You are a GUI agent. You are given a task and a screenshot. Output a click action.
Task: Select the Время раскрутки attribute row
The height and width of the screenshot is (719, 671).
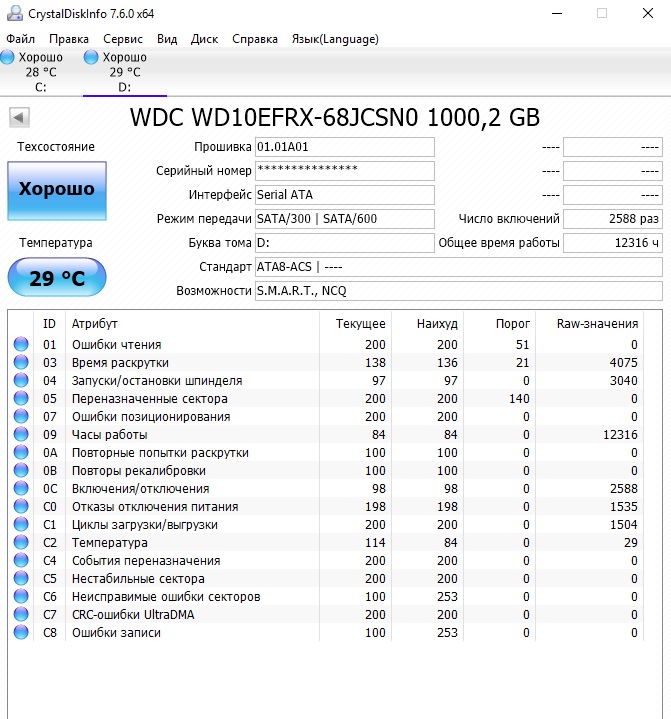(326, 362)
